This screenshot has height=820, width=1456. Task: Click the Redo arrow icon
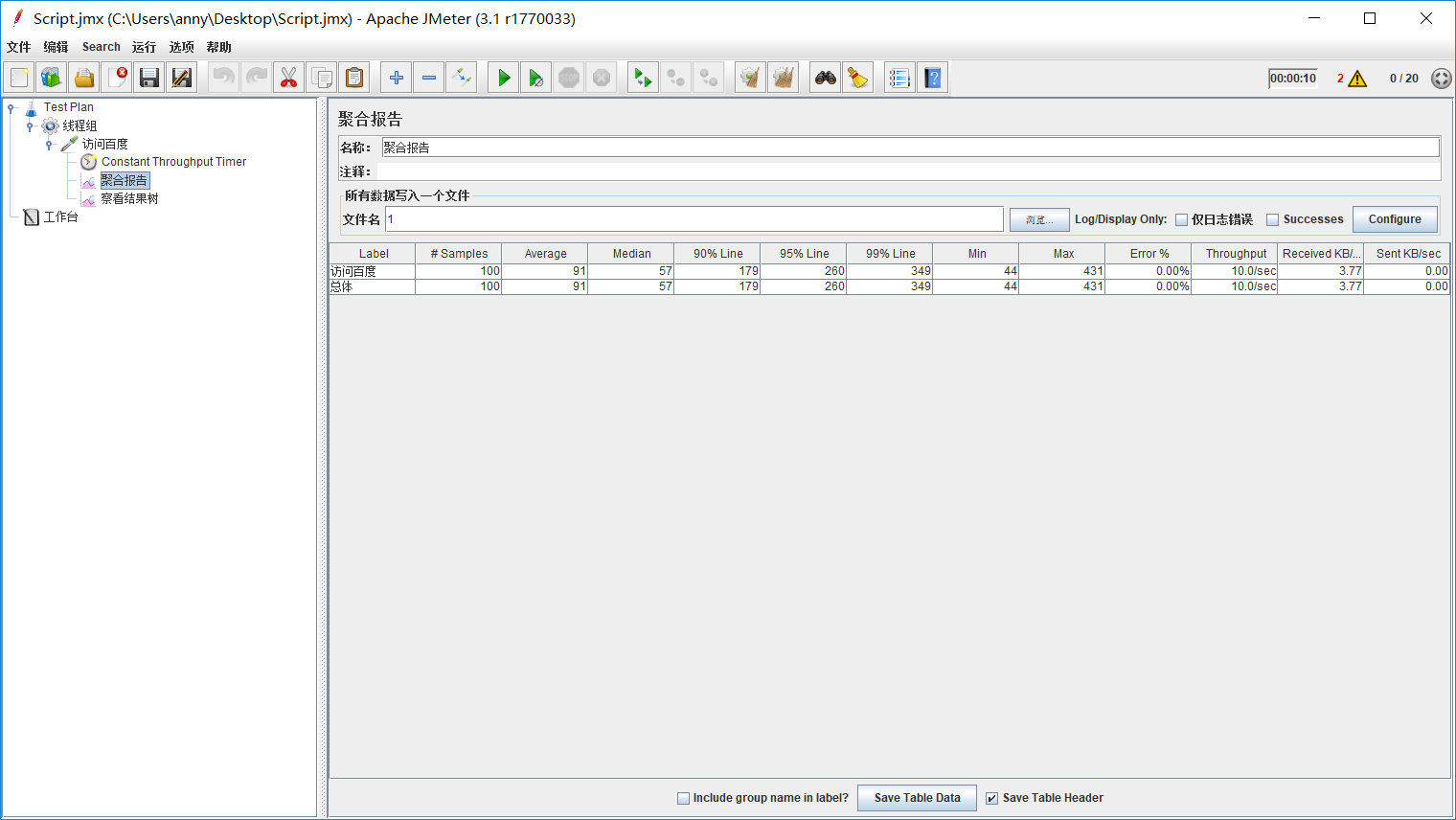click(256, 78)
